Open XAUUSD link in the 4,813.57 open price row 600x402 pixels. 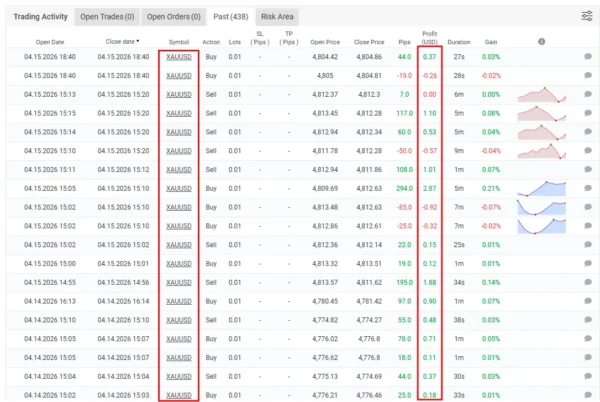179,283
